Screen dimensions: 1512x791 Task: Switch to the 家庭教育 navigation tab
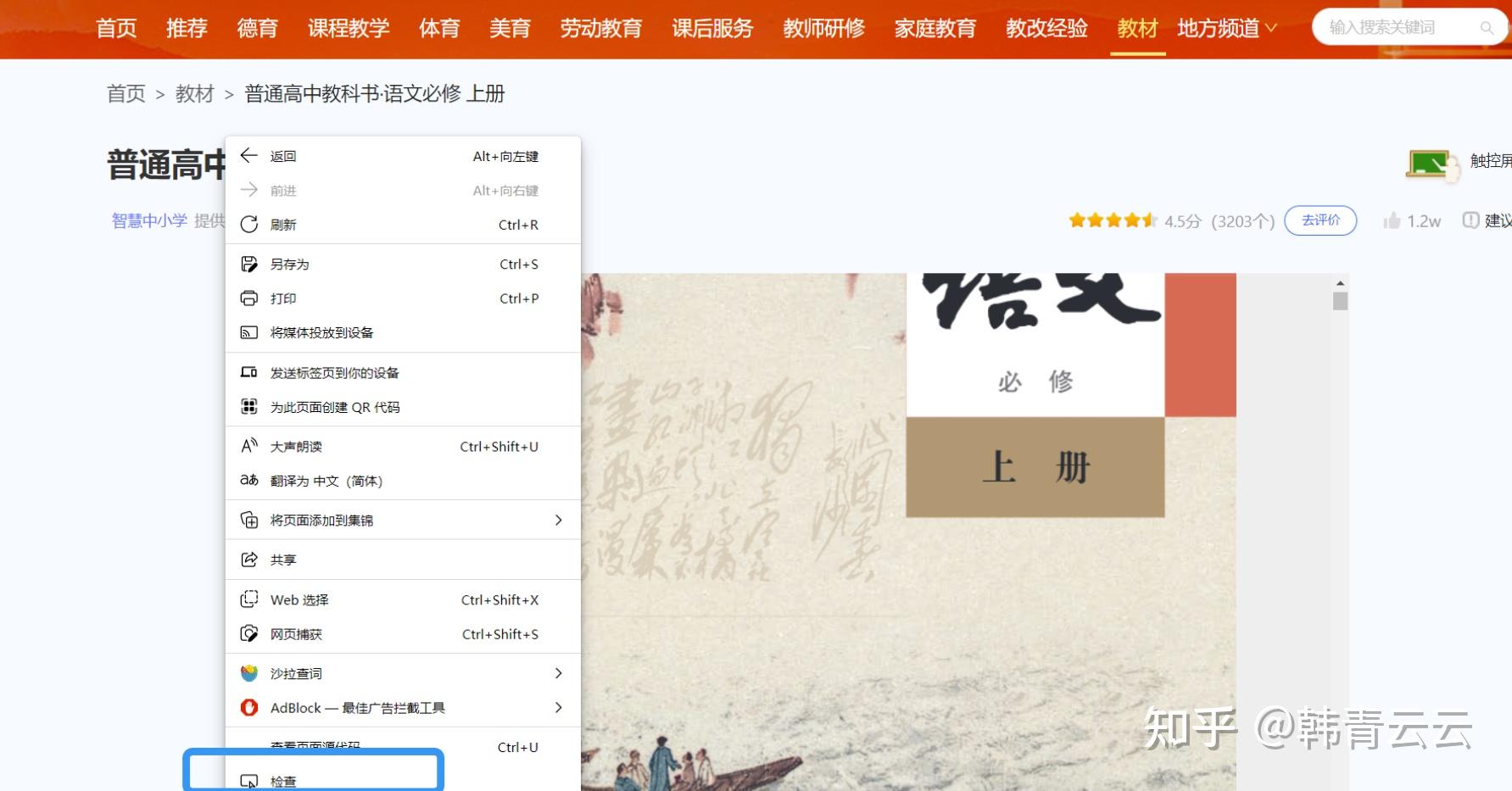[935, 28]
